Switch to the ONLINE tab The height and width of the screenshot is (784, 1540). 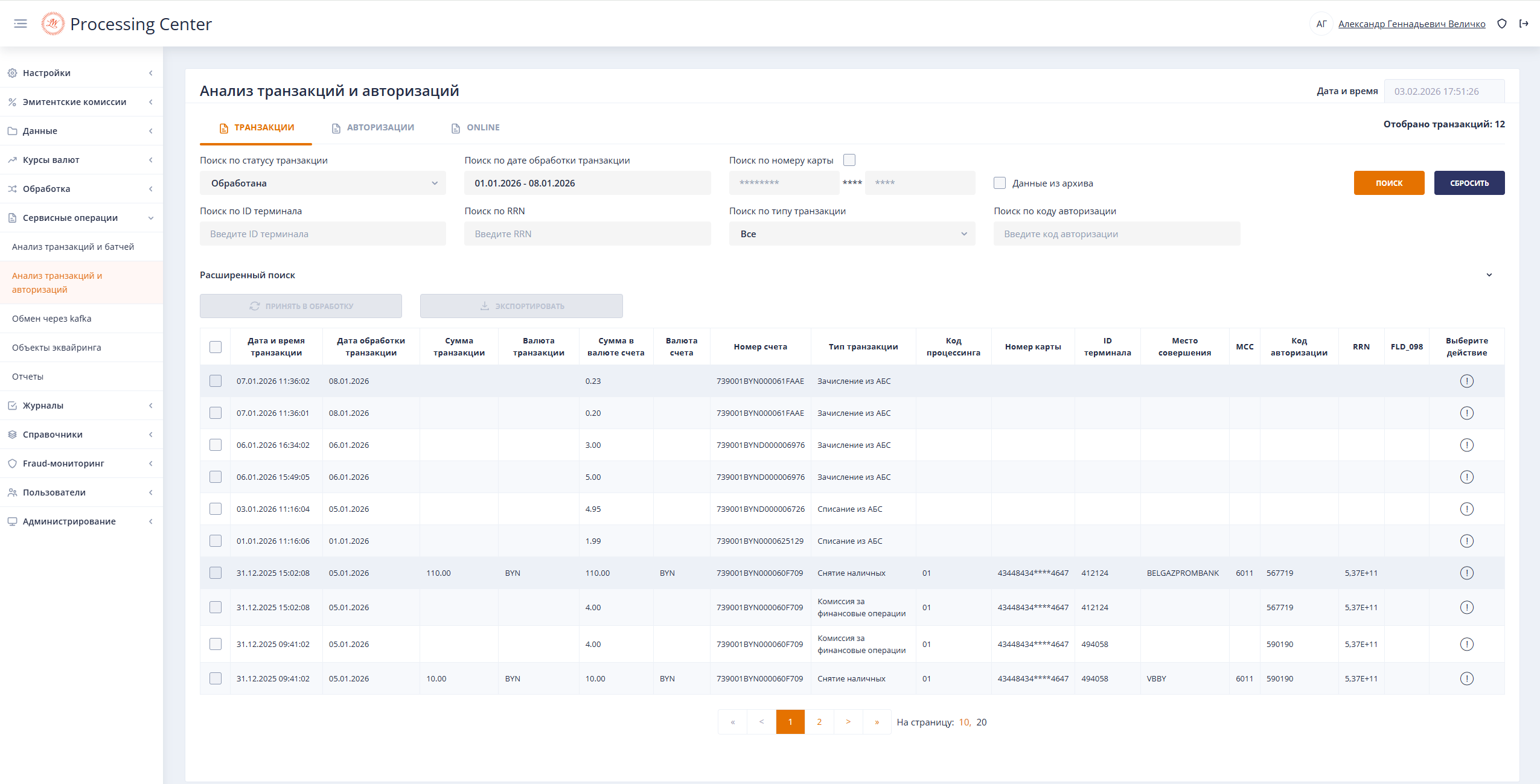476,127
